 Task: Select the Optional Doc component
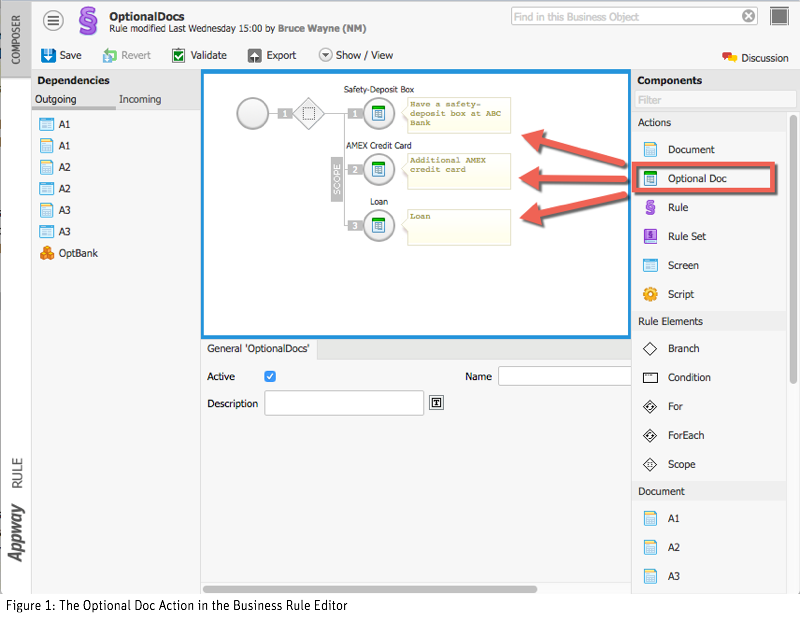tap(697, 179)
